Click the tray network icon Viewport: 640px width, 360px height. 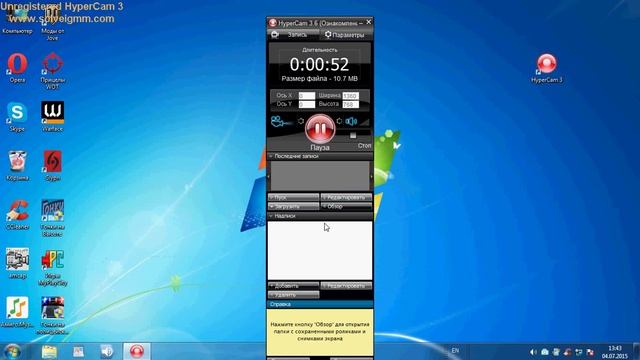click(579, 352)
